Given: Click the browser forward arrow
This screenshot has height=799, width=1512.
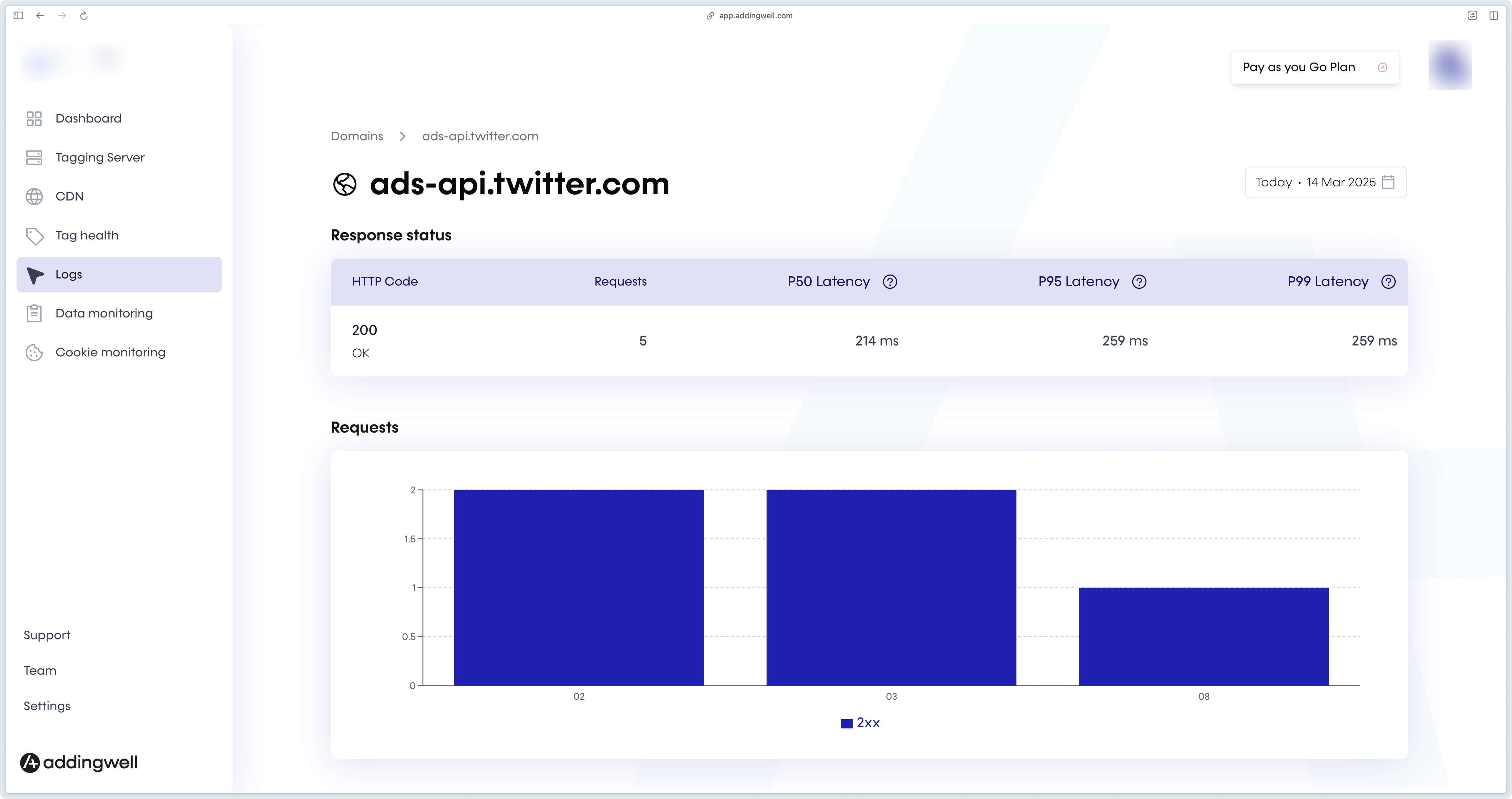Looking at the screenshot, I should pyautogui.click(x=62, y=16).
